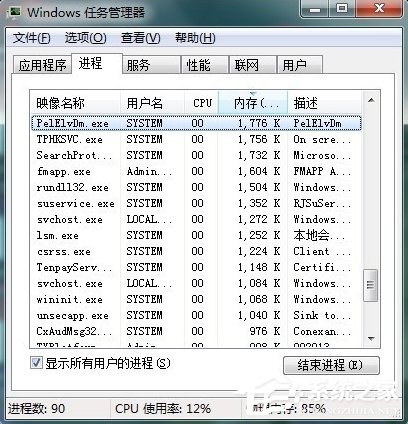Viewport: 408px width, 424px height.
Task: Toggle 显示所有用户的进程 checkbox
Action: (x=36, y=363)
